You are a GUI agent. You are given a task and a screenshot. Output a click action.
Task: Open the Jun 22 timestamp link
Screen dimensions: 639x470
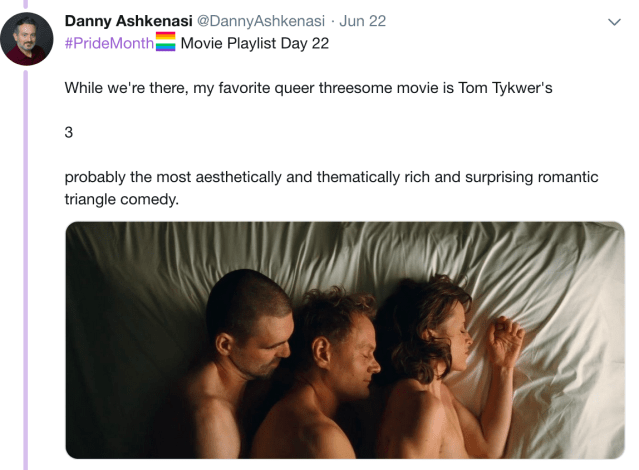pos(363,21)
